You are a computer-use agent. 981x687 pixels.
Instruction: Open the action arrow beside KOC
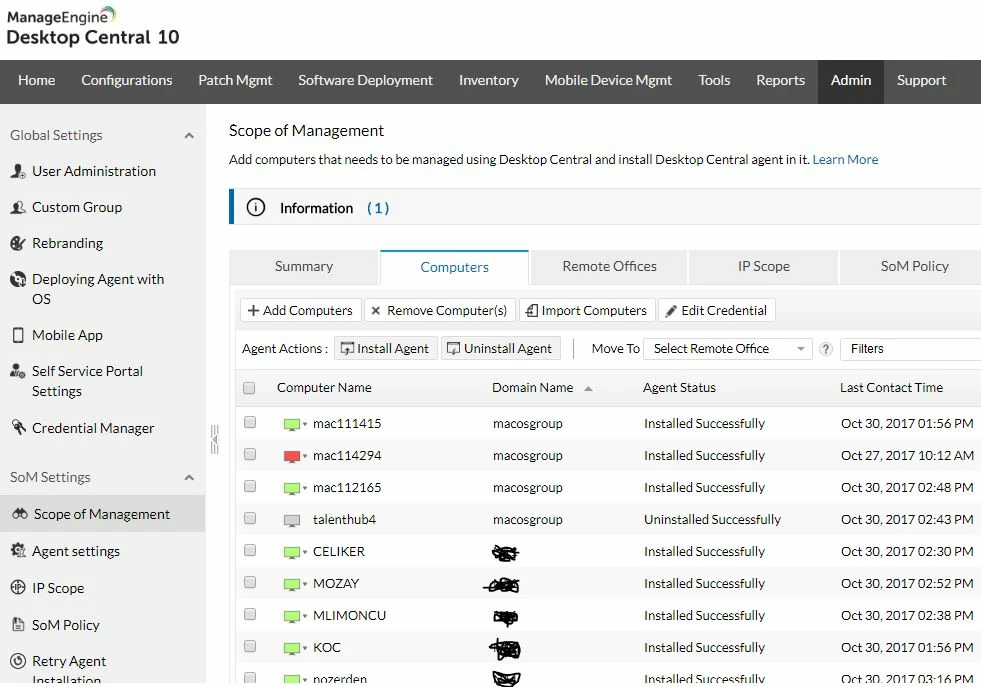click(x=305, y=648)
